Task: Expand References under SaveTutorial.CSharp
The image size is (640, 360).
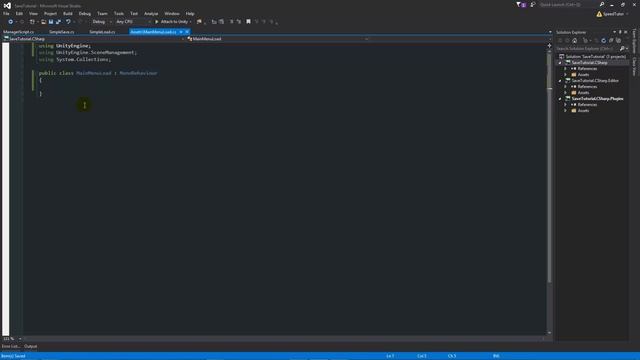Action: [566, 69]
